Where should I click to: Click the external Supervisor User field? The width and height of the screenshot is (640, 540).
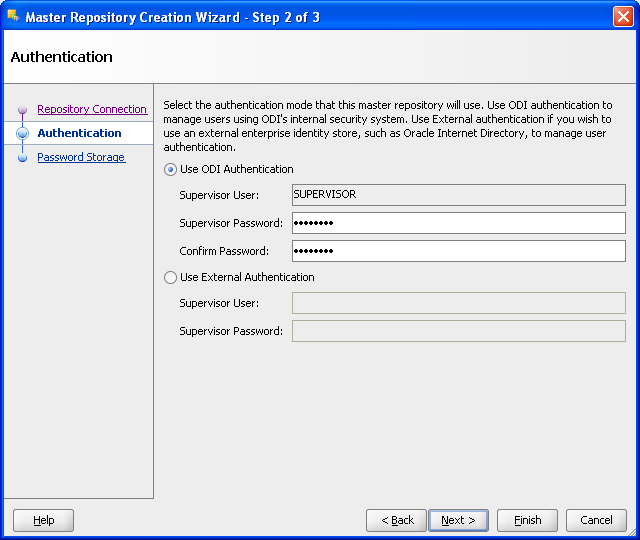pos(459,303)
